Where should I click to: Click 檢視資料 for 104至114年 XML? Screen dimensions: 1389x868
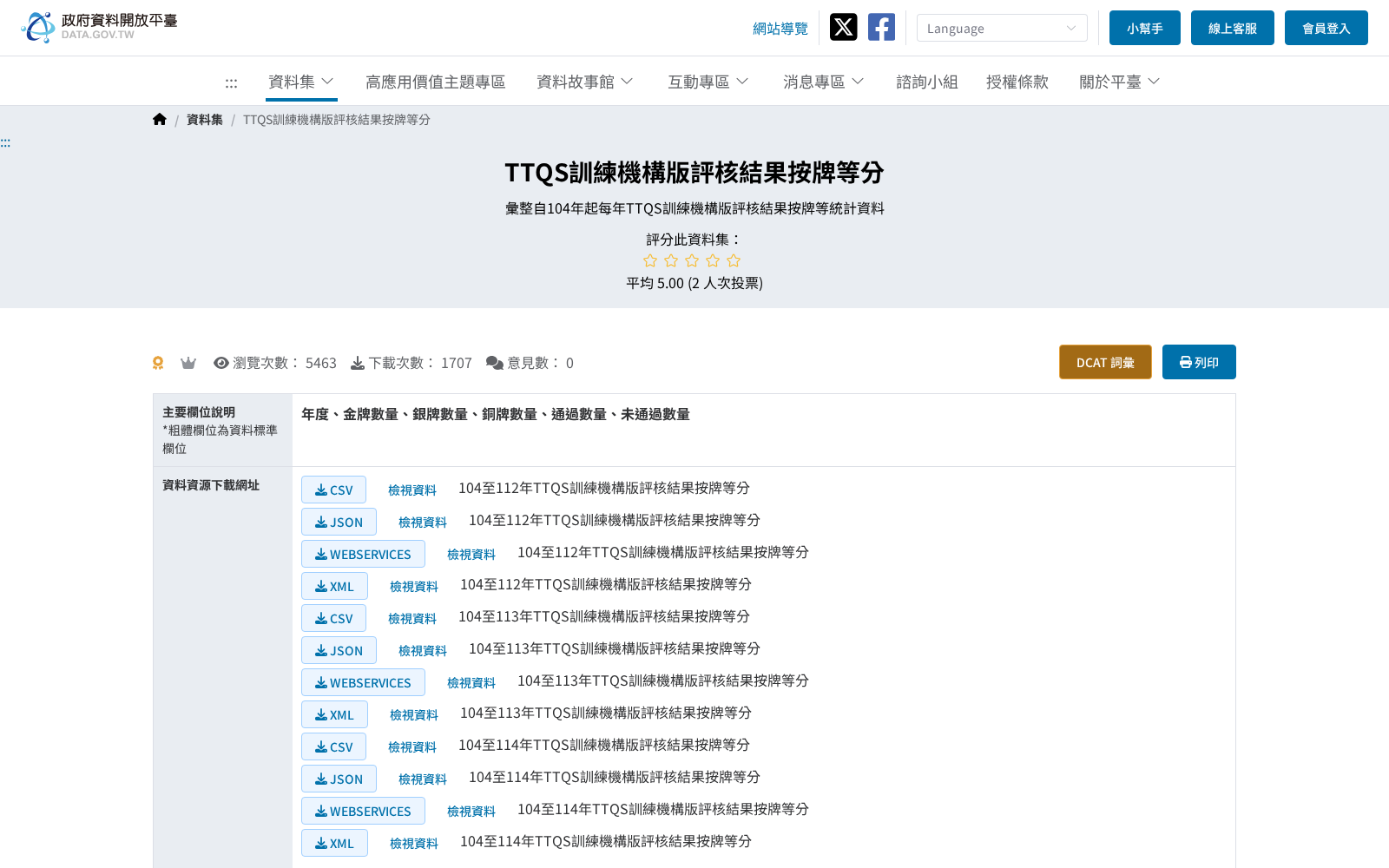414,844
